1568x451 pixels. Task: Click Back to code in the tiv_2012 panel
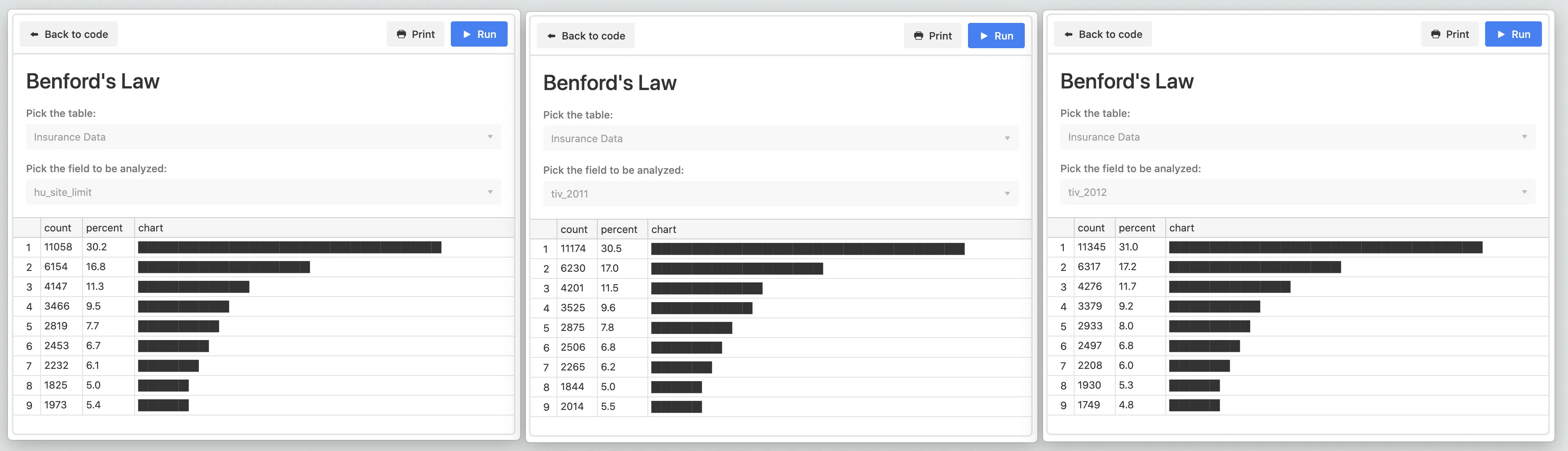coord(1103,34)
